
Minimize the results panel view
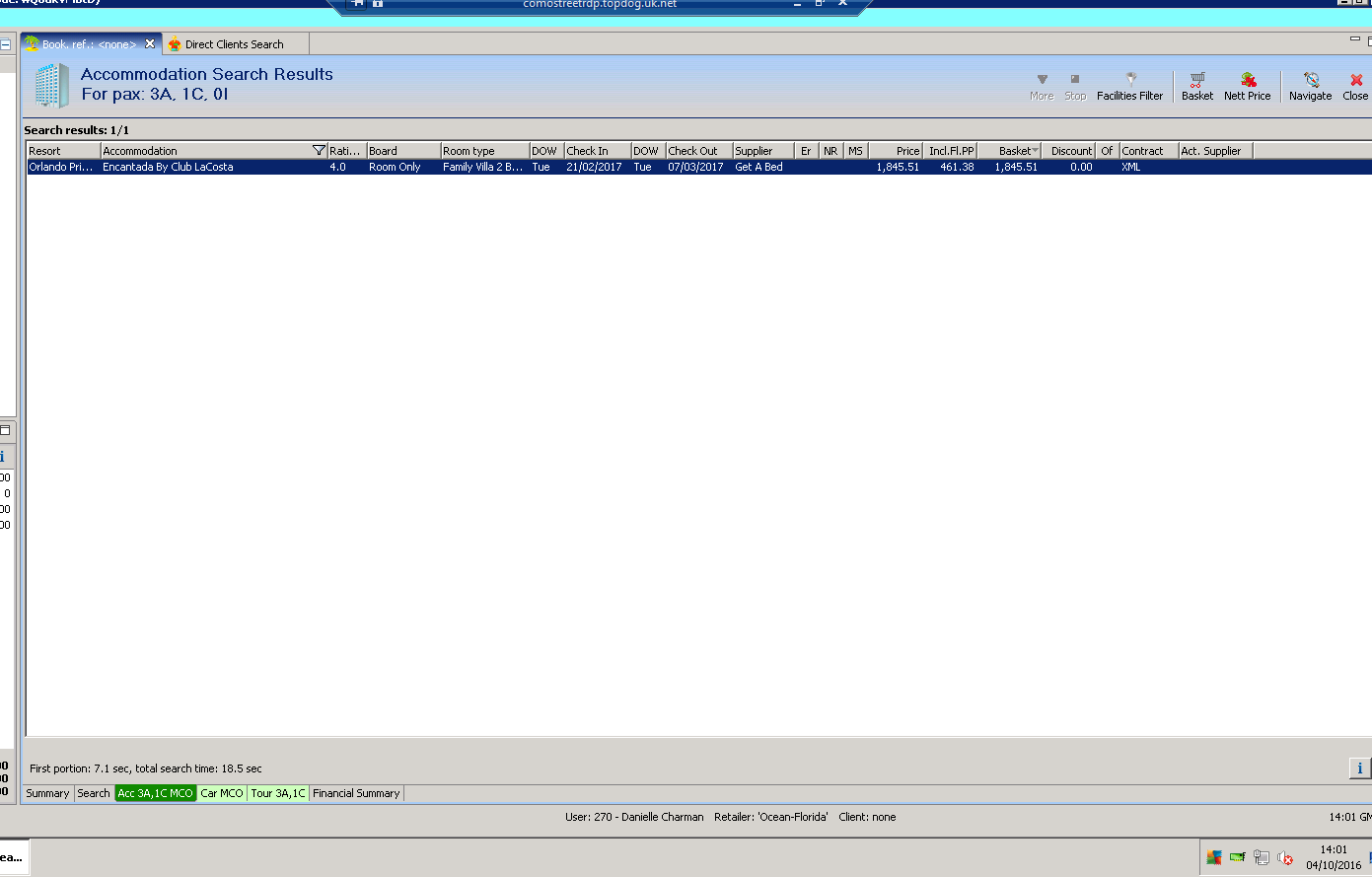pyautogui.click(x=1355, y=39)
